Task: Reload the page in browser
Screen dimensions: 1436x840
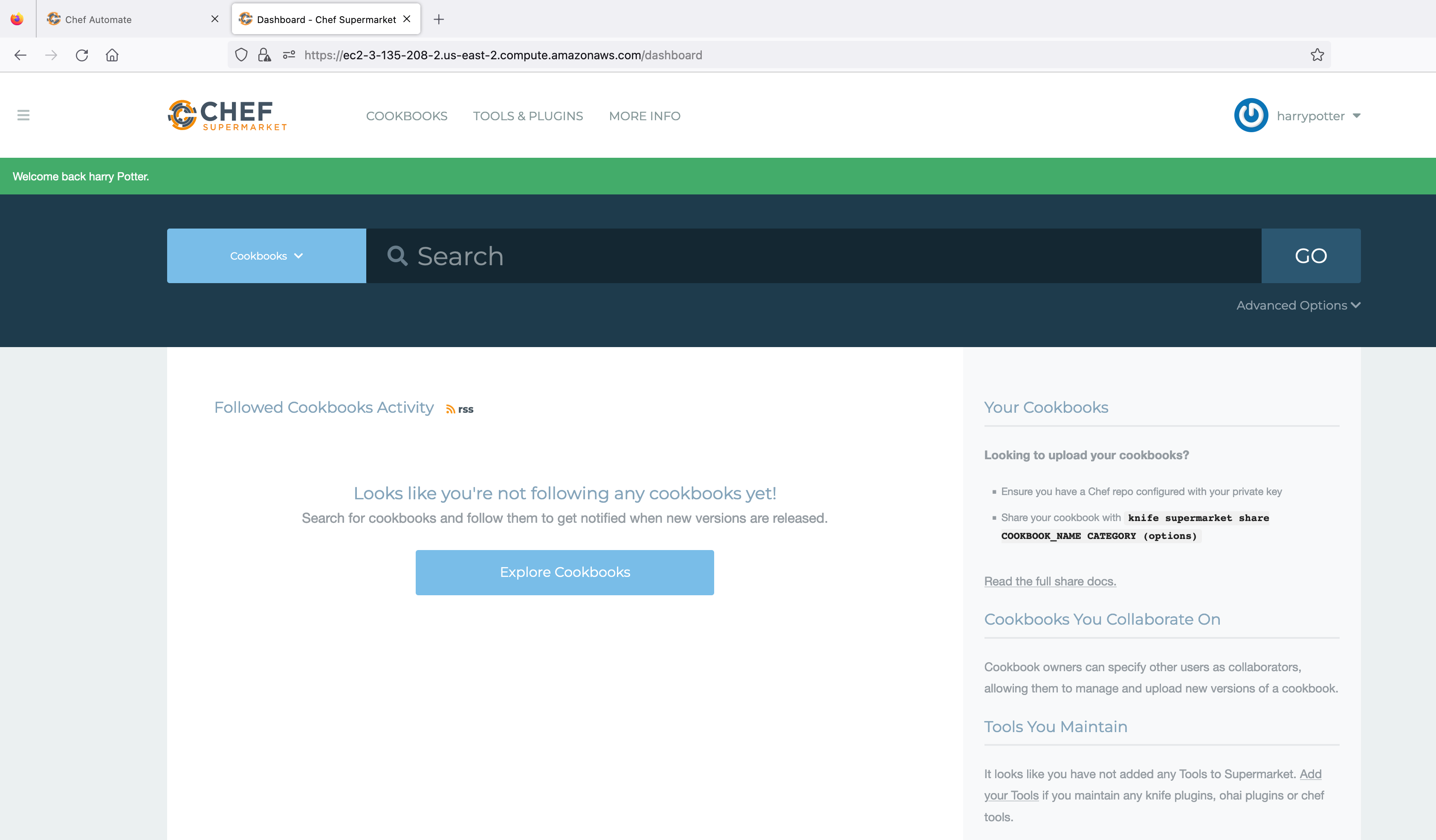Action: pos(82,55)
